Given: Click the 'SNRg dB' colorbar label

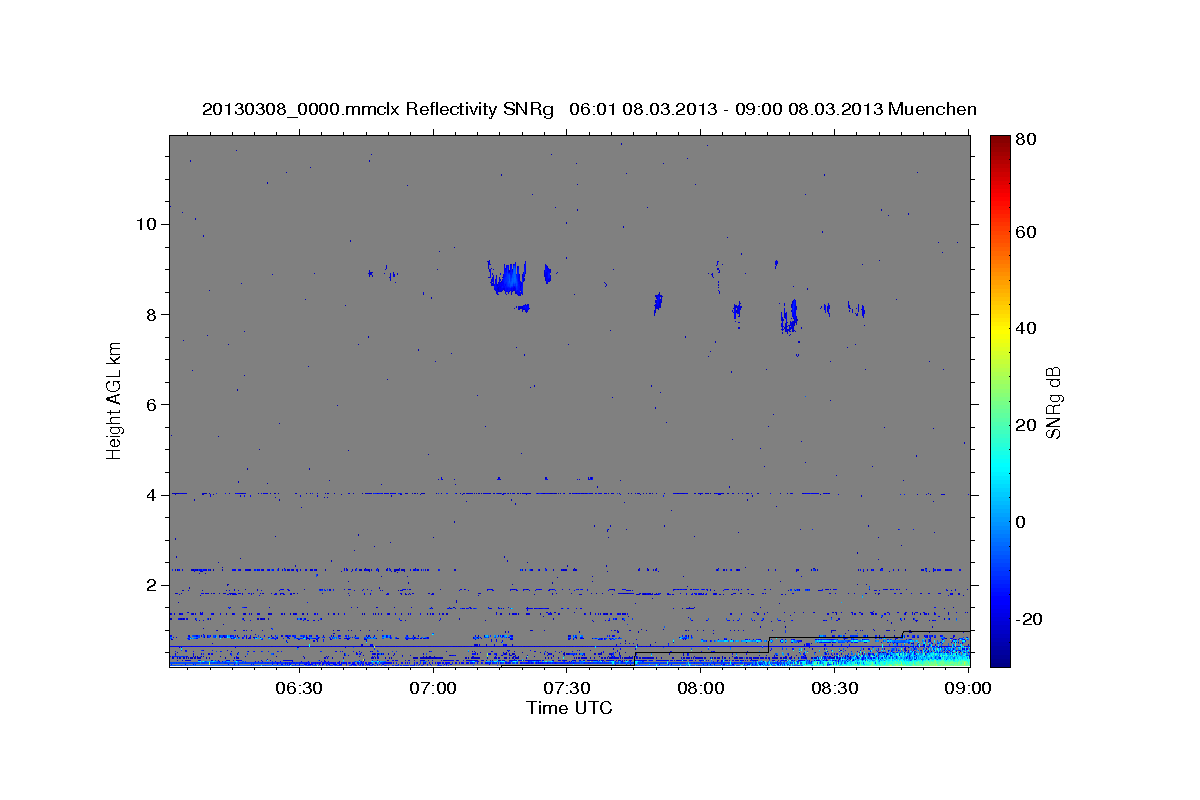Looking at the screenshot, I should (x=1052, y=402).
